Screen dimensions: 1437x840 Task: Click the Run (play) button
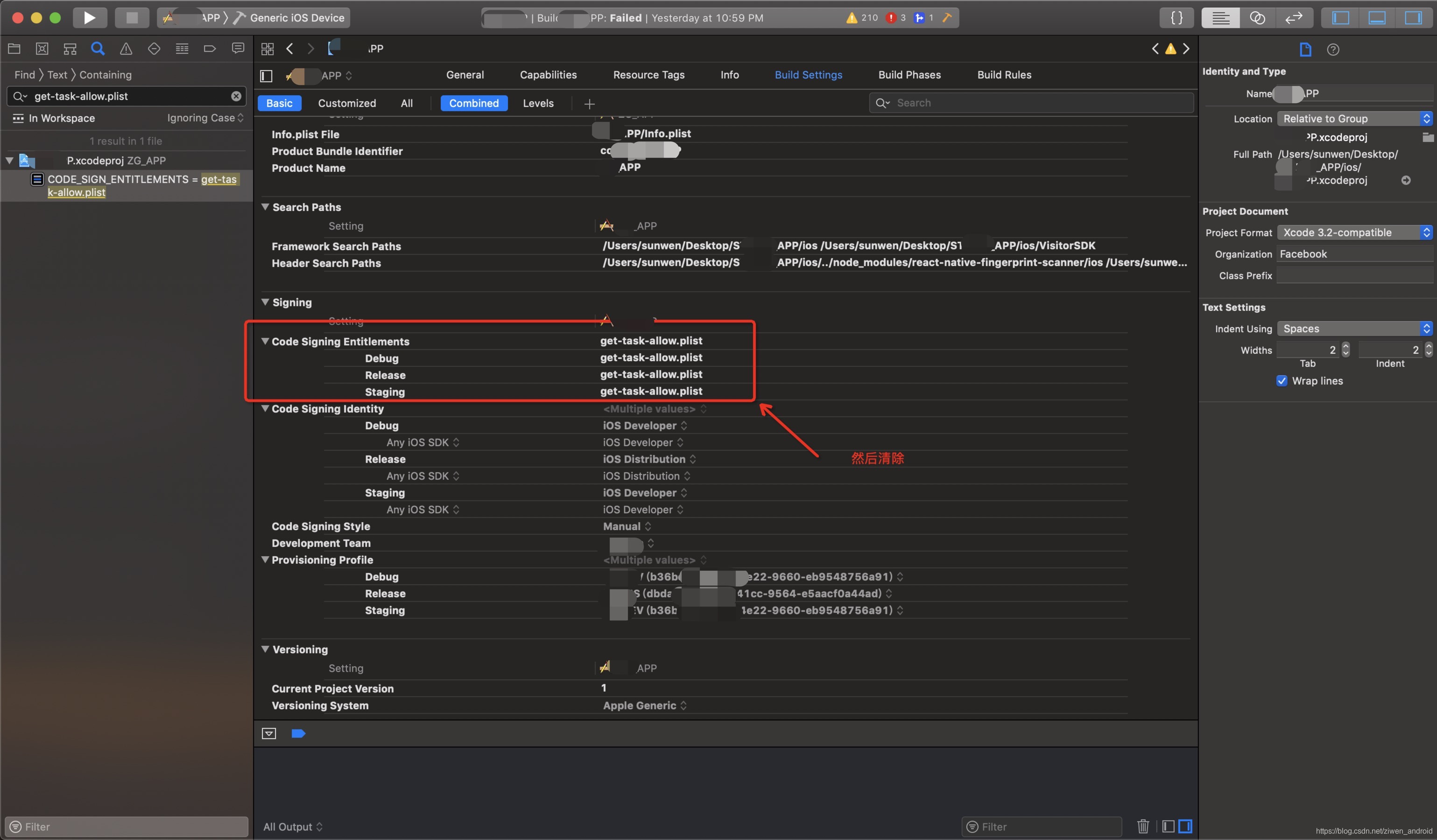point(90,18)
